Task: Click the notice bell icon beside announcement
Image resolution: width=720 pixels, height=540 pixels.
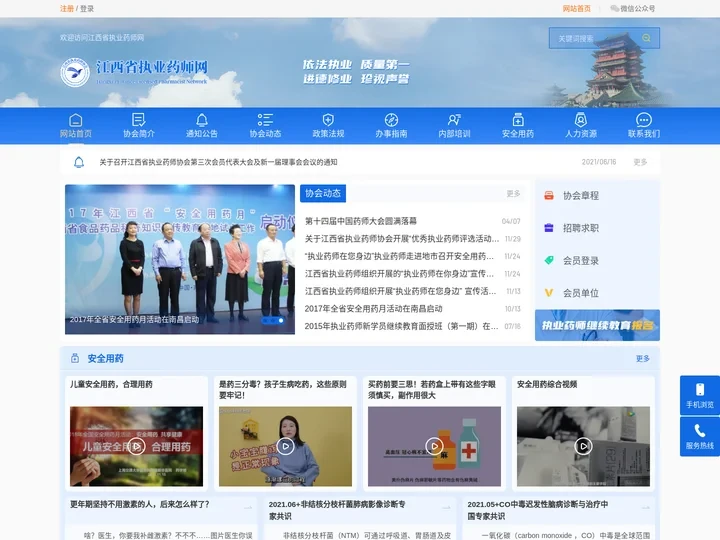Action: coord(79,162)
